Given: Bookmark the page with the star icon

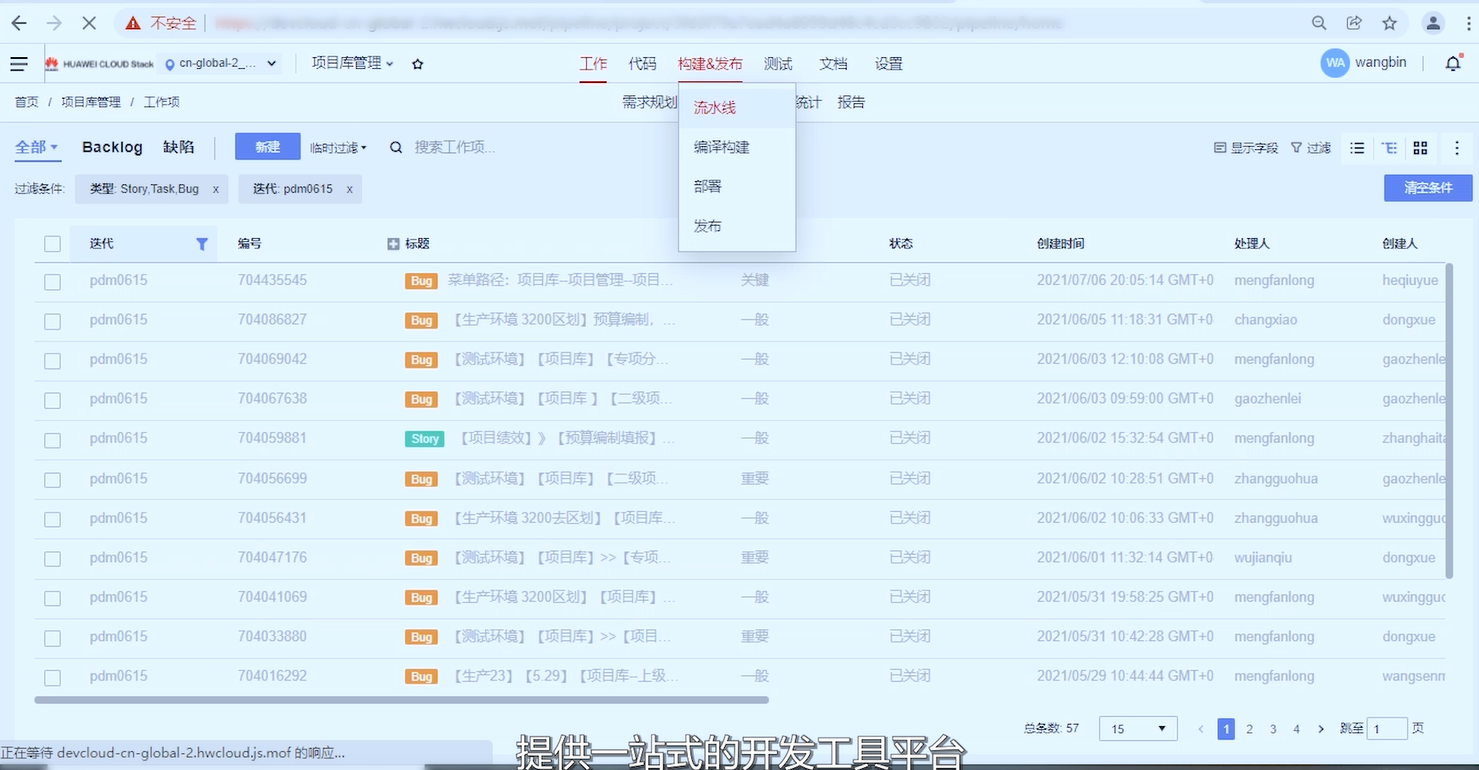Looking at the screenshot, I should click(1389, 23).
